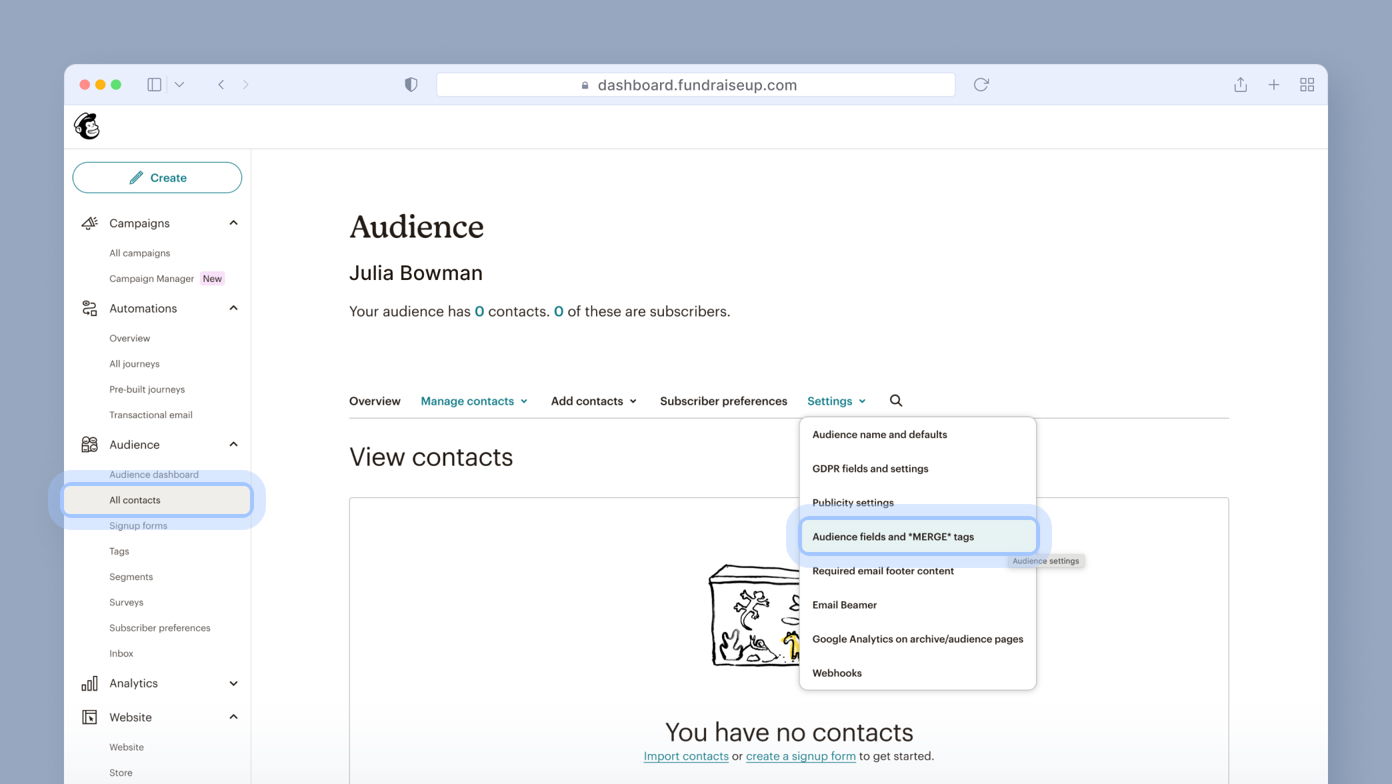
Task: Choose Webhooks from Settings menu
Action: [x=837, y=673]
